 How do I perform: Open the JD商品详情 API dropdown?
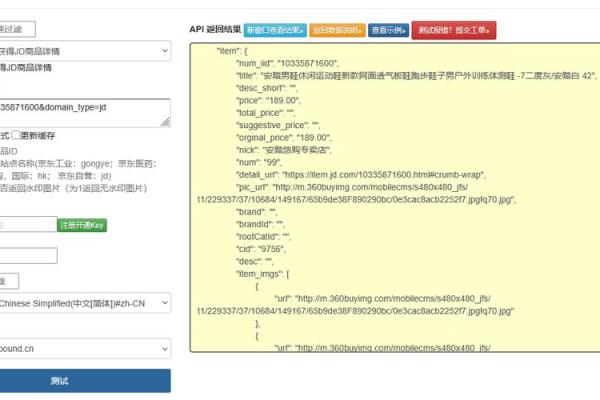(85, 51)
